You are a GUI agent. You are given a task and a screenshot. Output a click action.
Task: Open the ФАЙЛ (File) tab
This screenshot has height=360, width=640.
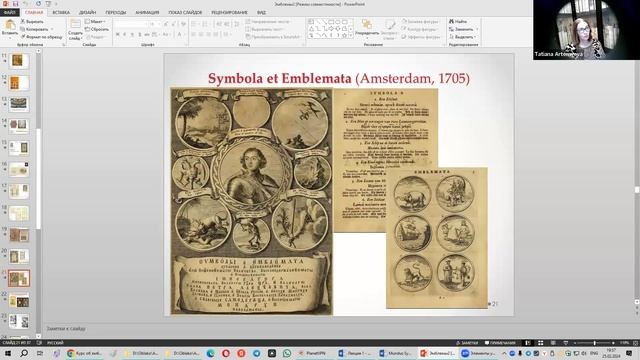(x=9, y=12)
